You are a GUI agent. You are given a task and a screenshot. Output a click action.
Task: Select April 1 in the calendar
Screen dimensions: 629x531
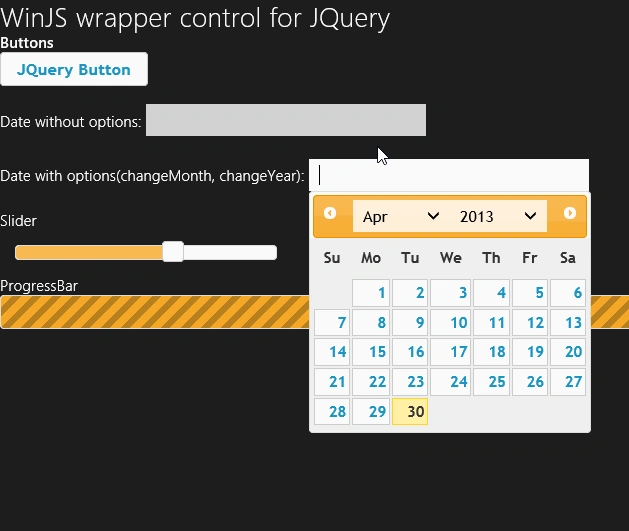point(371,293)
